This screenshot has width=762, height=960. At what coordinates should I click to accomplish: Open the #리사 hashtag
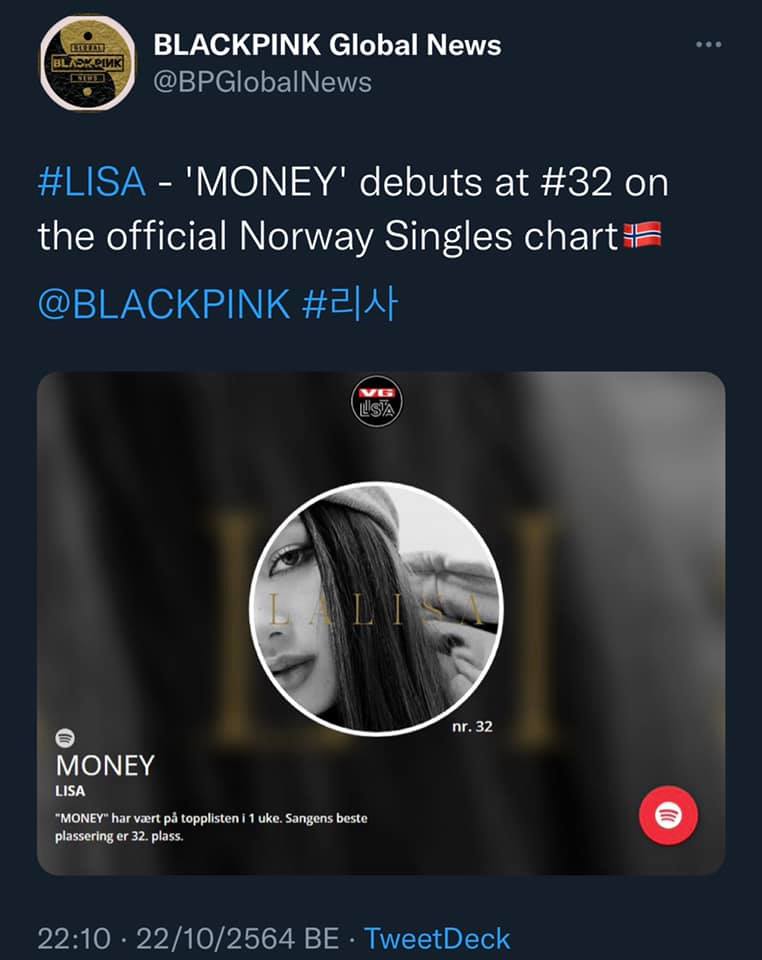(x=350, y=304)
